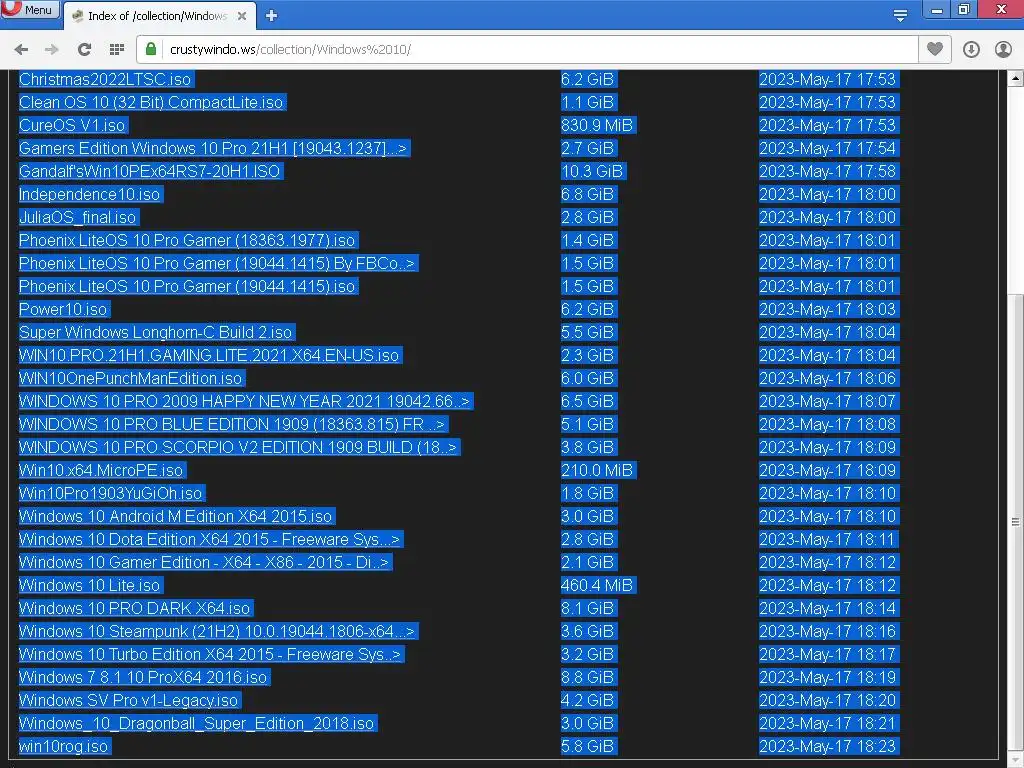This screenshot has width=1024, height=768.
Task: Open WIN10OnePunchManEdition.iso link
Action: tap(131, 378)
